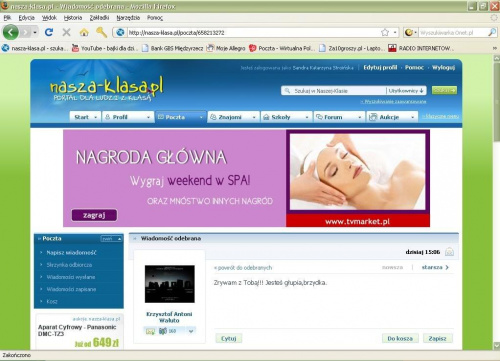Click the green browser back arrow
The height and width of the screenshot is (361, 500).
(11, 32)
